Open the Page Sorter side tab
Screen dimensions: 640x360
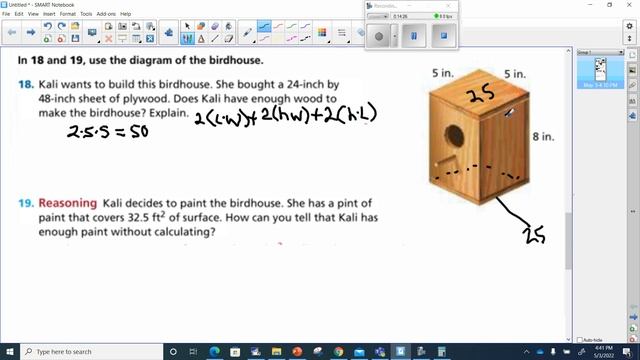[x=632, y=55]
